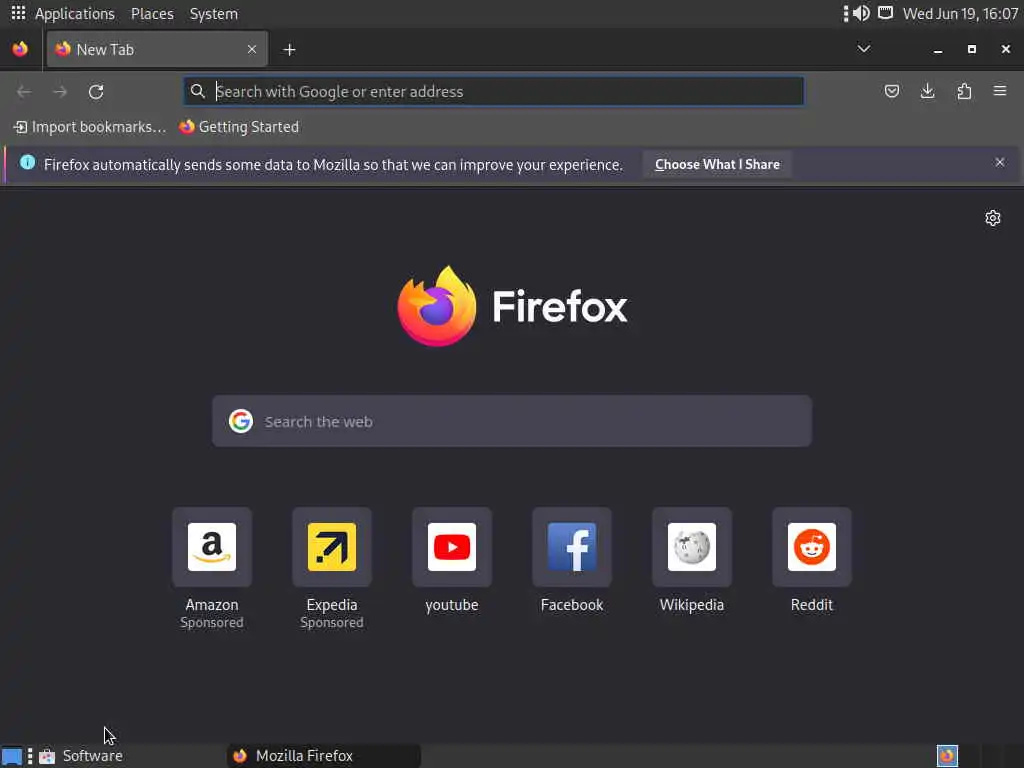
Task: Click the magnifier icon in address bar
Action: [197, 91]
